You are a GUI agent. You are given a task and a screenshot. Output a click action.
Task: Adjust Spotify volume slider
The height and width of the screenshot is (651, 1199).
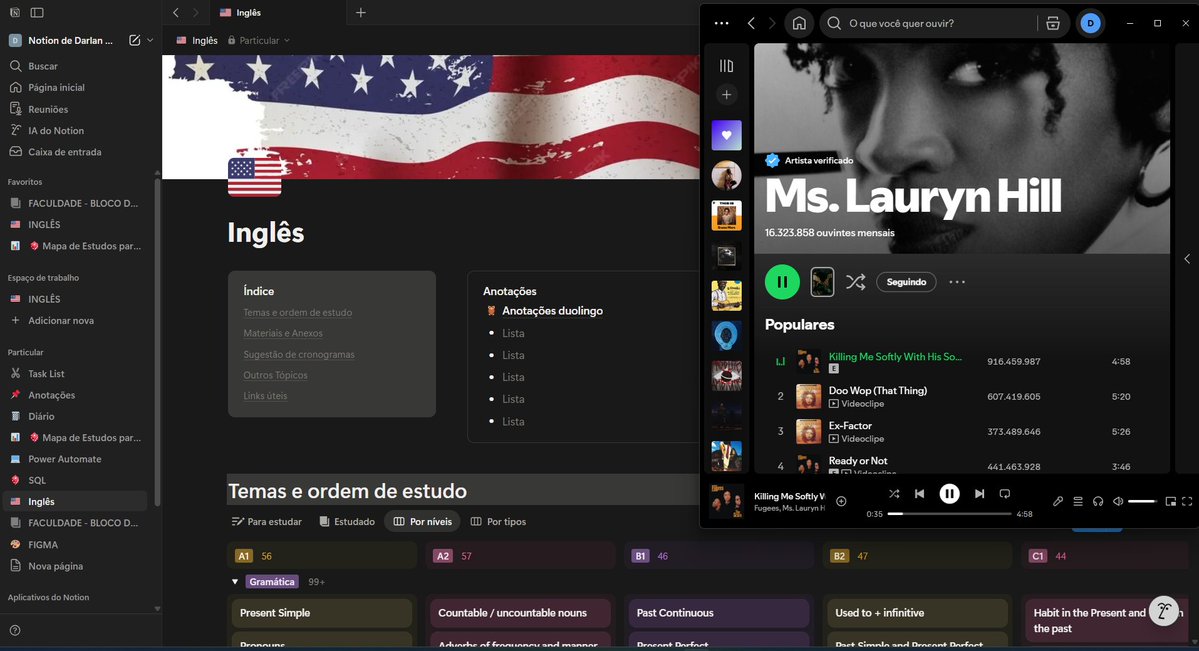pos(1142,501)
